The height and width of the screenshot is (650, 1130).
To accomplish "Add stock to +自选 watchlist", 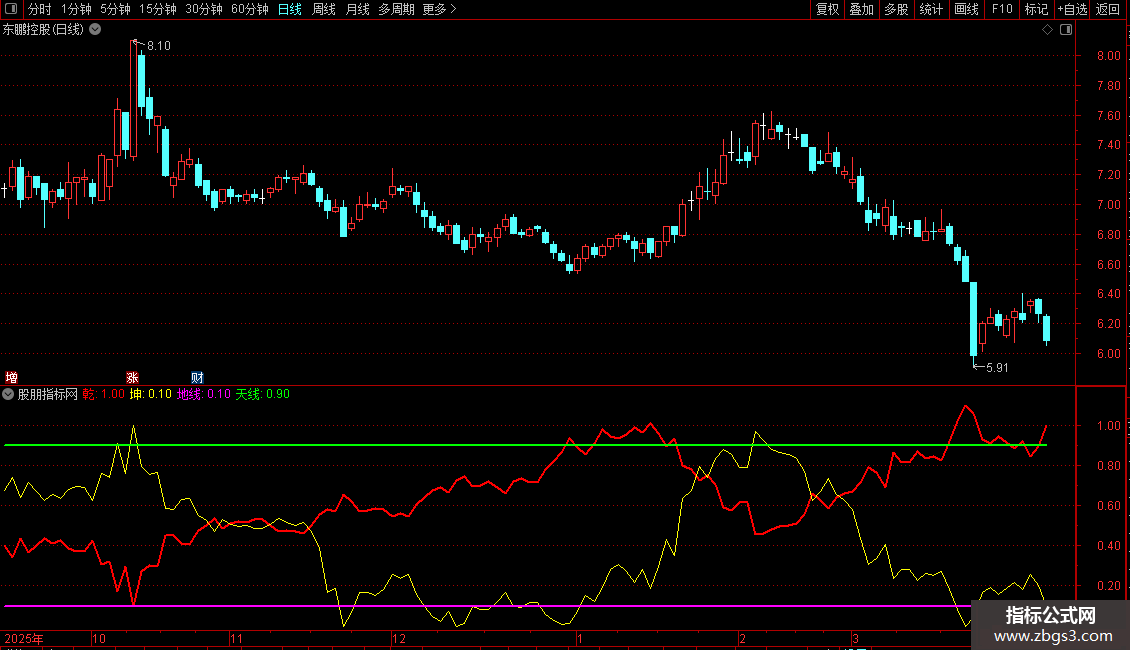I will (x=1072, y=9).
